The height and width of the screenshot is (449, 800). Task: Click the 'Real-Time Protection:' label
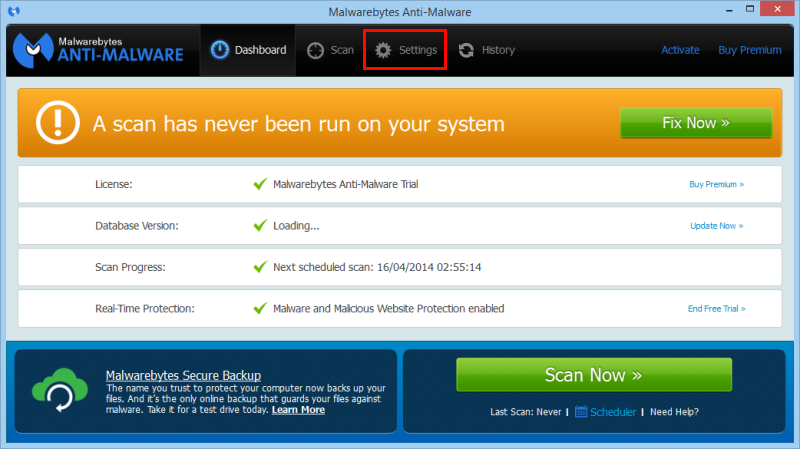[144, 309]
